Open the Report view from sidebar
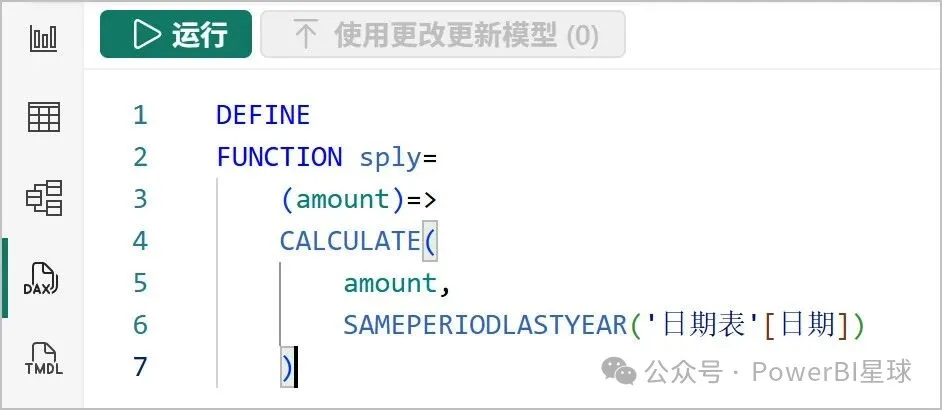Viewport: 942px width, 410px height. click(43, 38)
